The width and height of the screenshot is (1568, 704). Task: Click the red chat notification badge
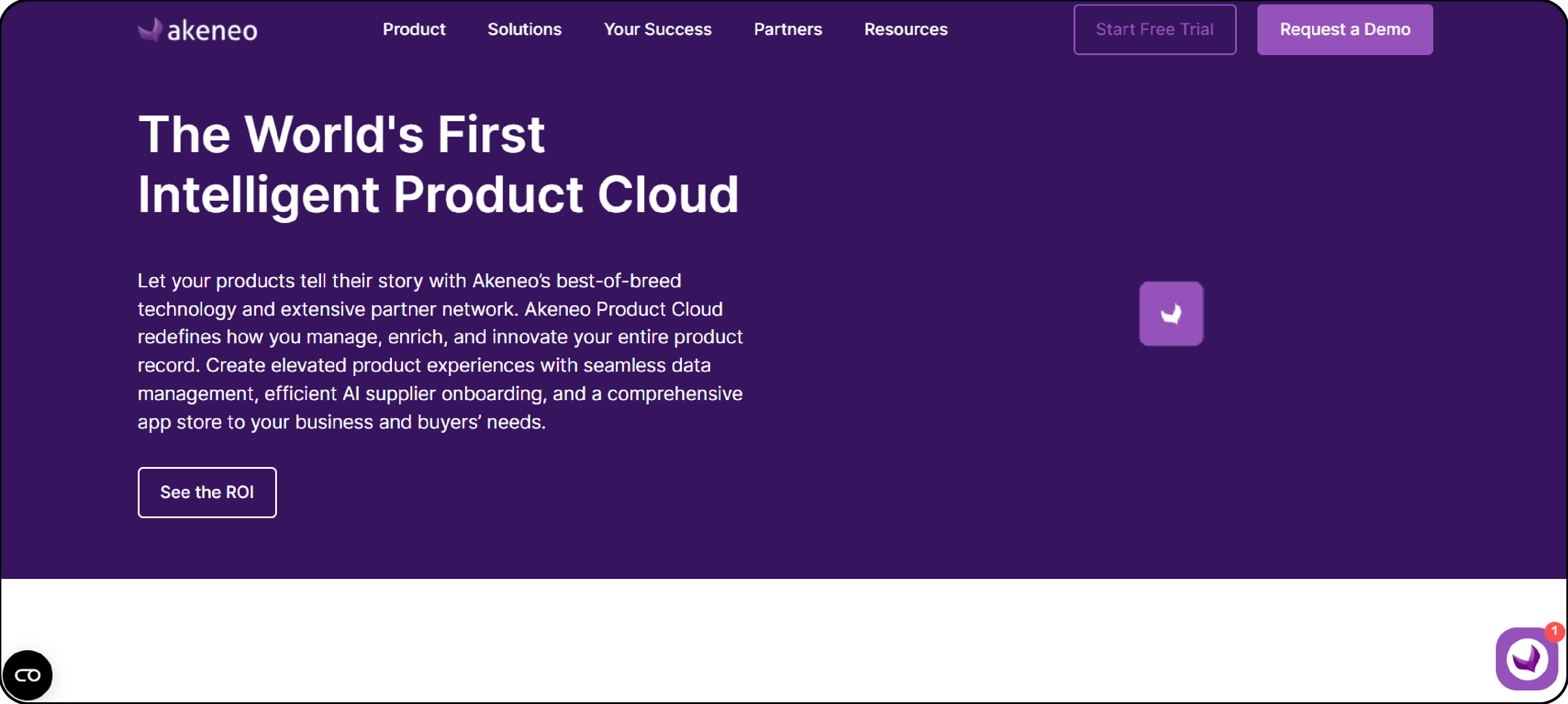click(1554, 631)
